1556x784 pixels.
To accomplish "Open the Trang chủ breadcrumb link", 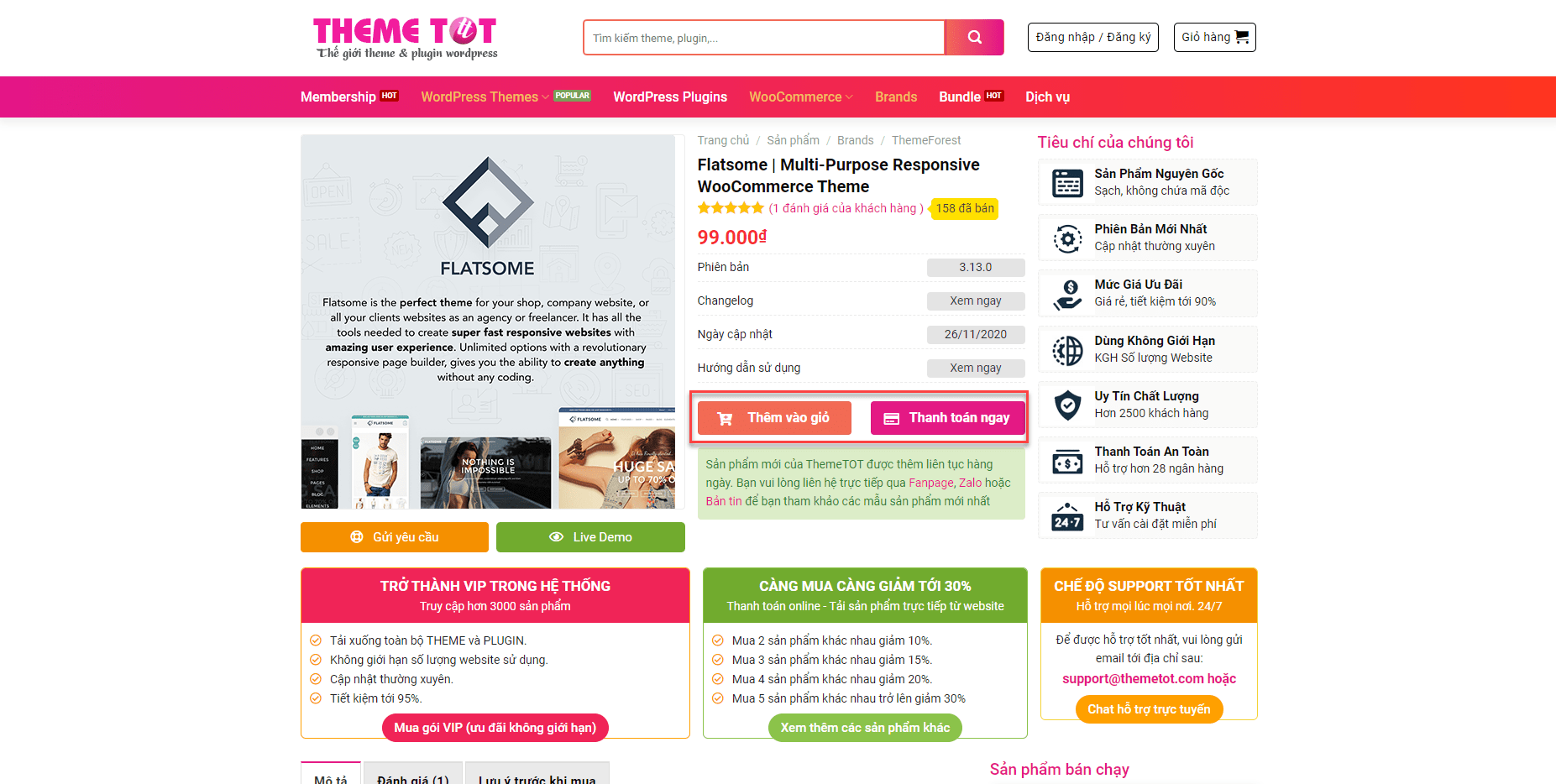I will [723, 140].
